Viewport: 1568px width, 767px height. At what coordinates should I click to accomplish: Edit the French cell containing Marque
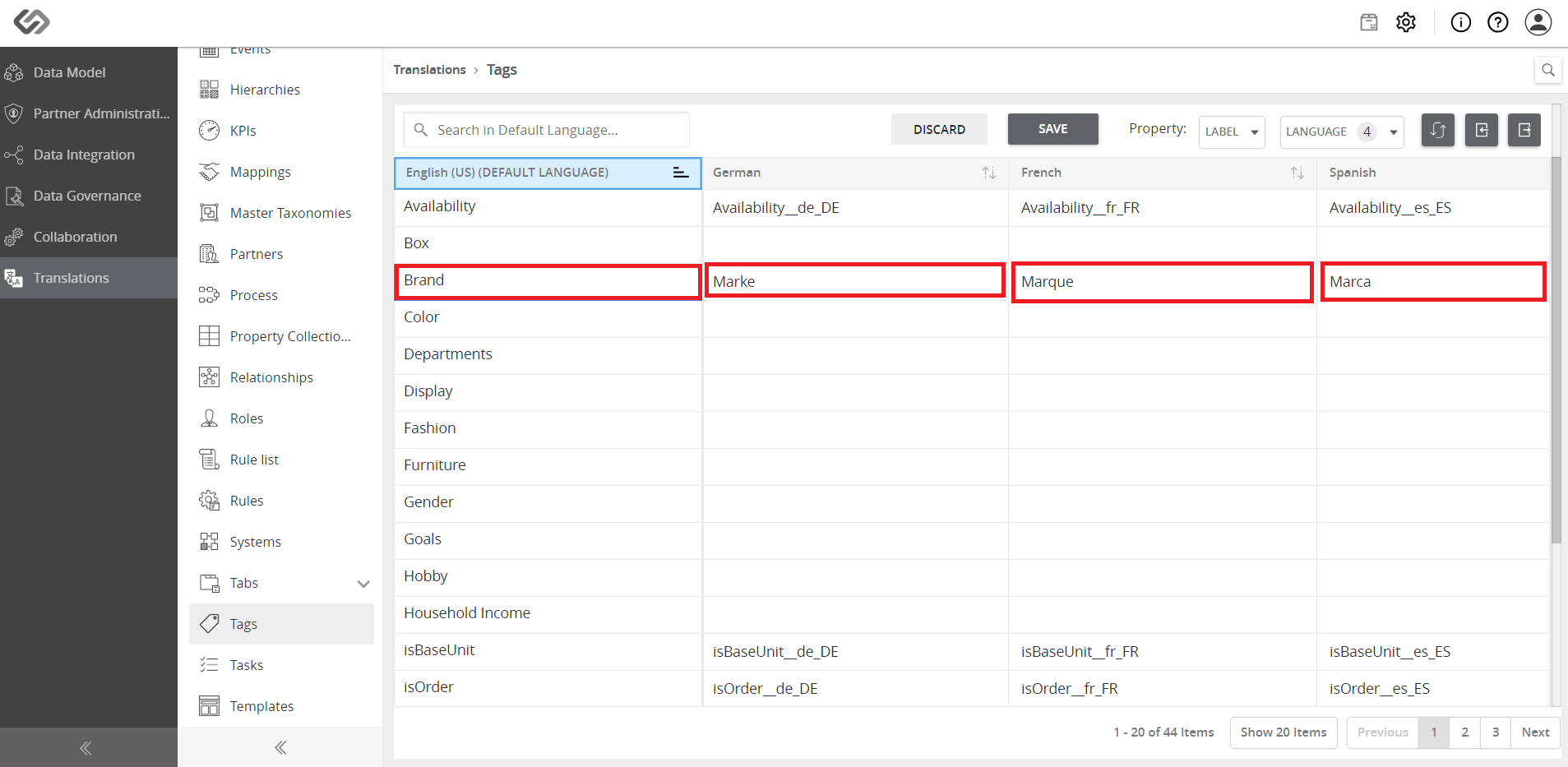tap(1162, 282)
